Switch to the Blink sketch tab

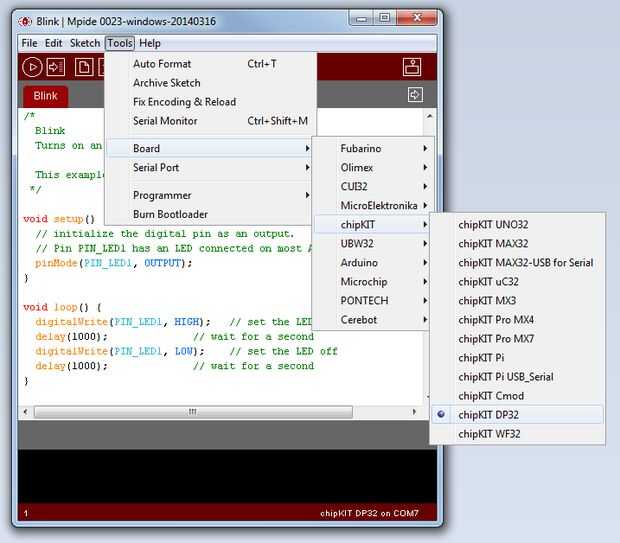click(x=45, y=96)
